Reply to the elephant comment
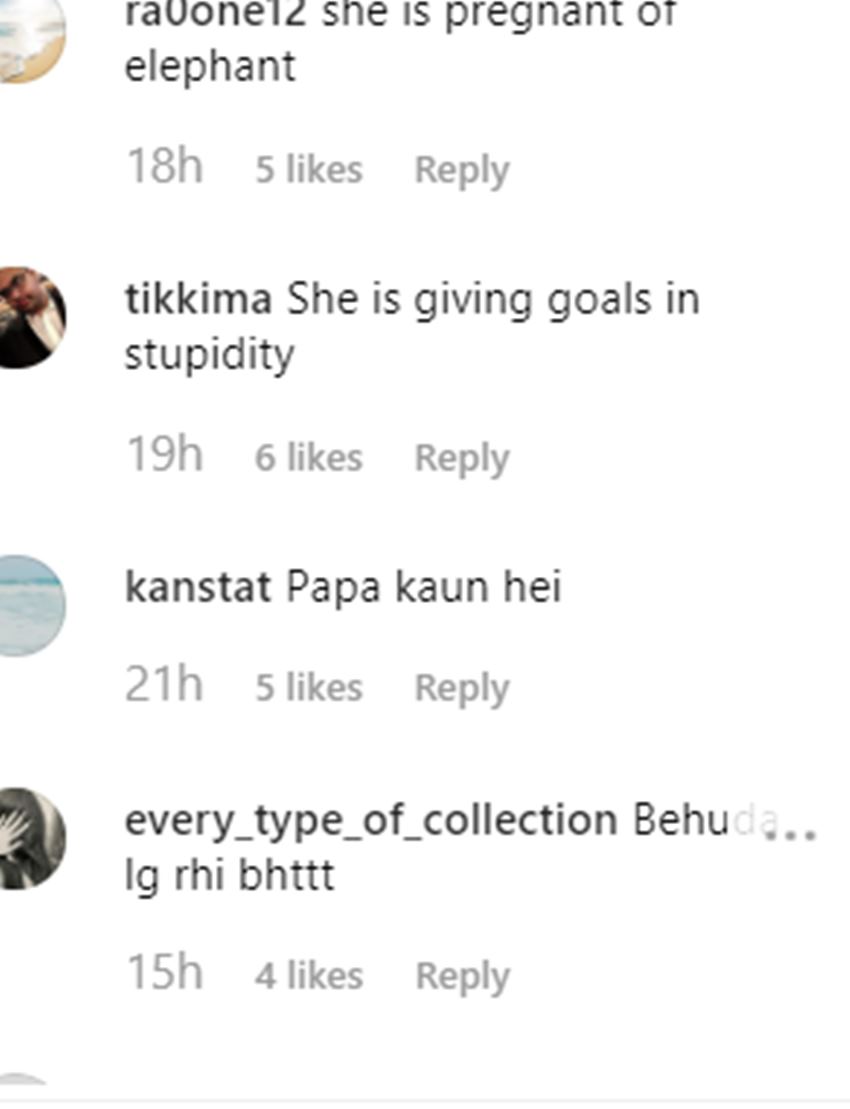The height and width of the screenshot is (1109, 850). (461, 170)
